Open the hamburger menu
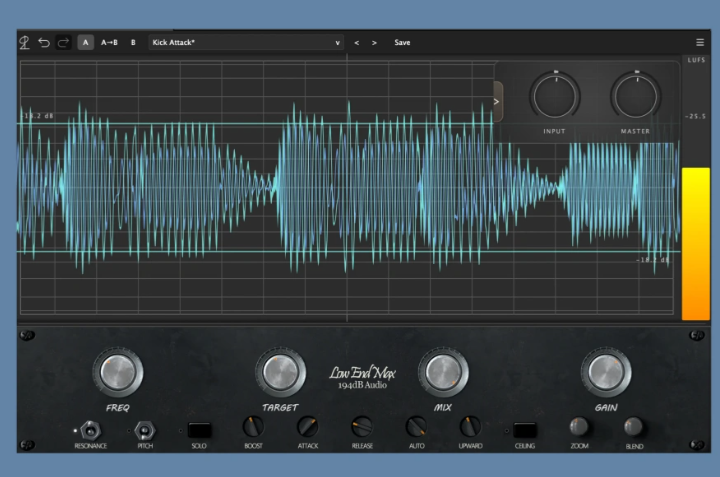 coord(700,42)
